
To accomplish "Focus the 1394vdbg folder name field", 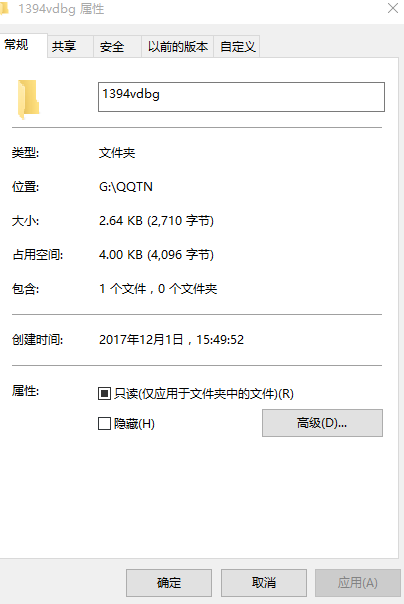I will pyautogui.click(x=241, y=97).
